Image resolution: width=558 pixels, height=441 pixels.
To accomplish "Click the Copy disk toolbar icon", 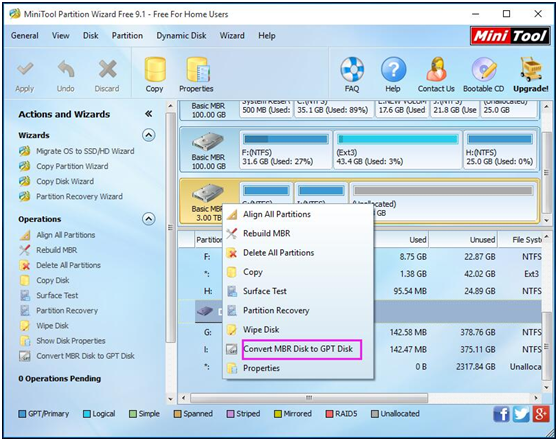I will pyautogui.click(x=155, y=69).
